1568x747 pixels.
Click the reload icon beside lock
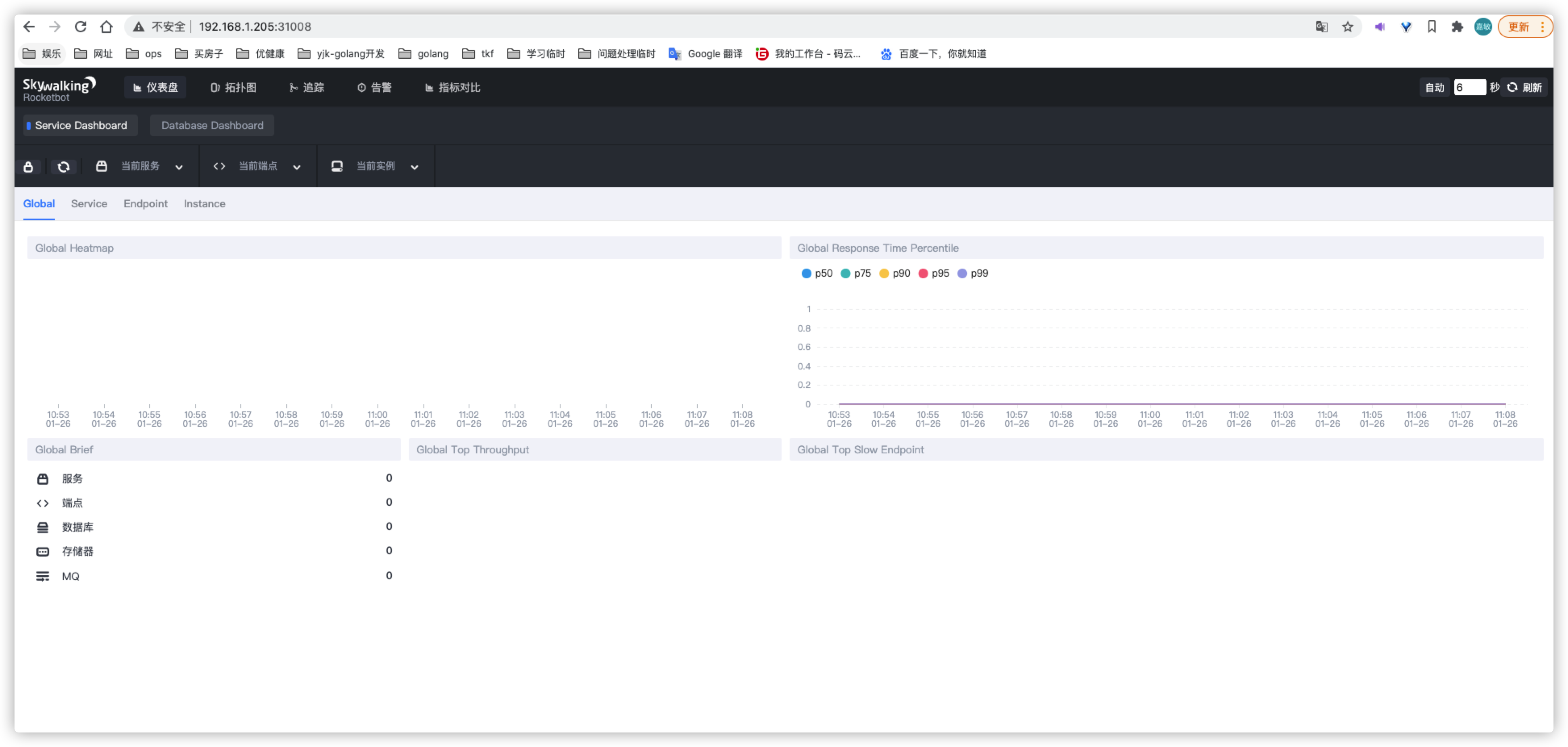[63, 167]
